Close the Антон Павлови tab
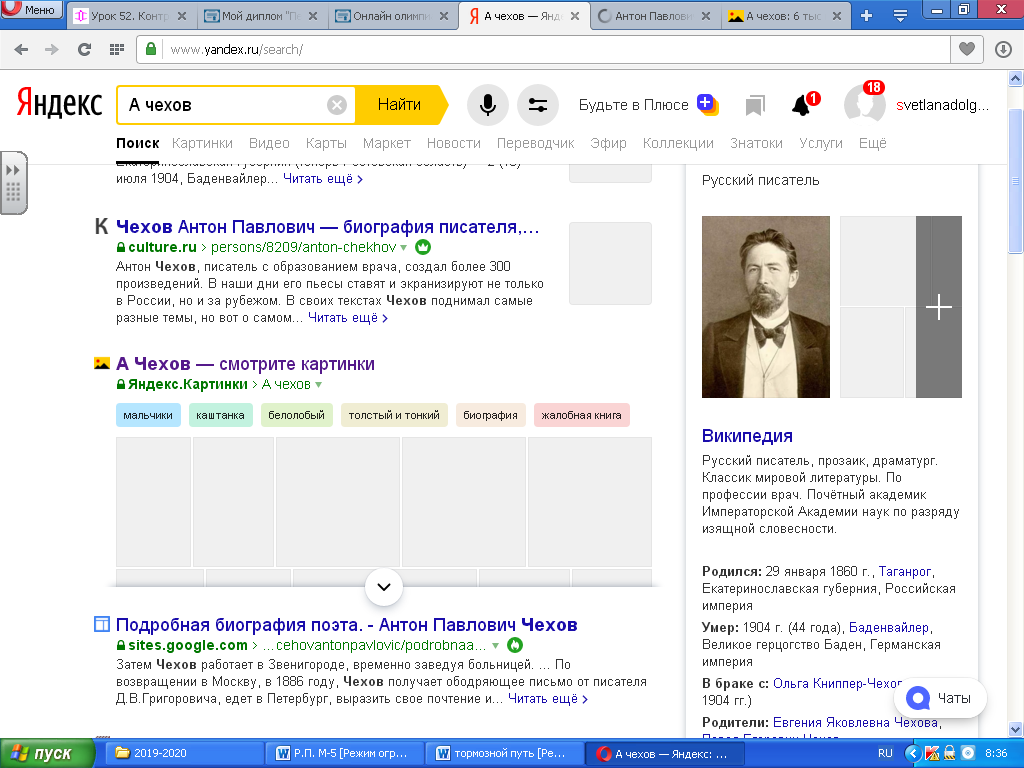1024x768 pixels. pos(706,16)
